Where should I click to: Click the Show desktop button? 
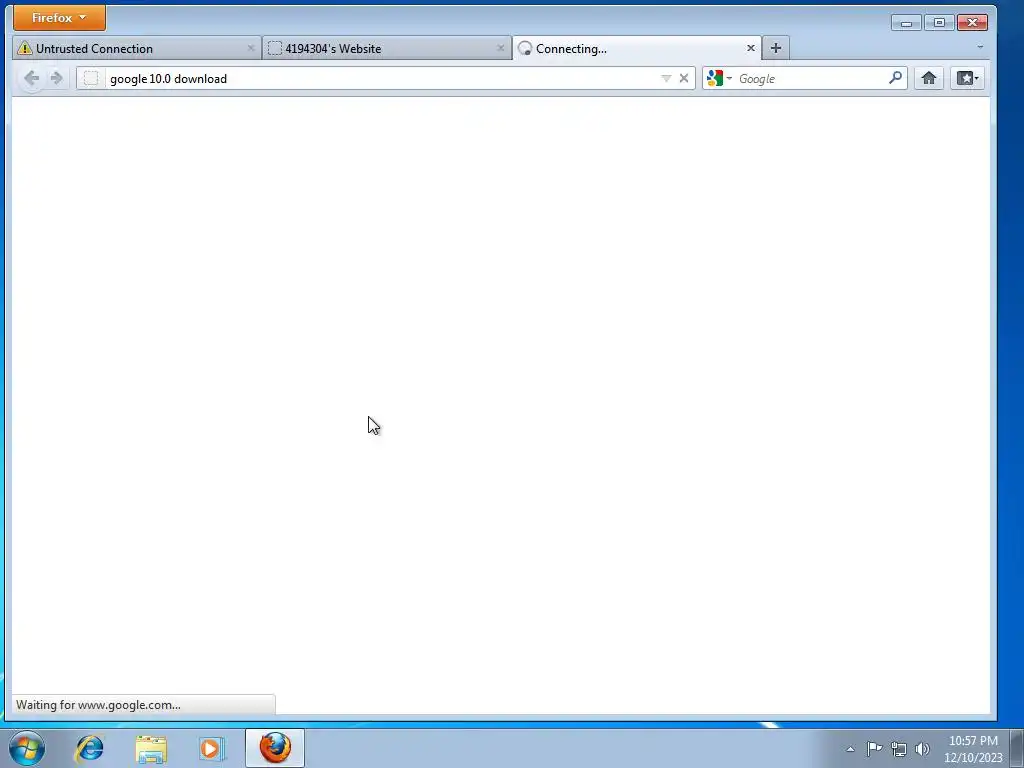point(1017,748)
